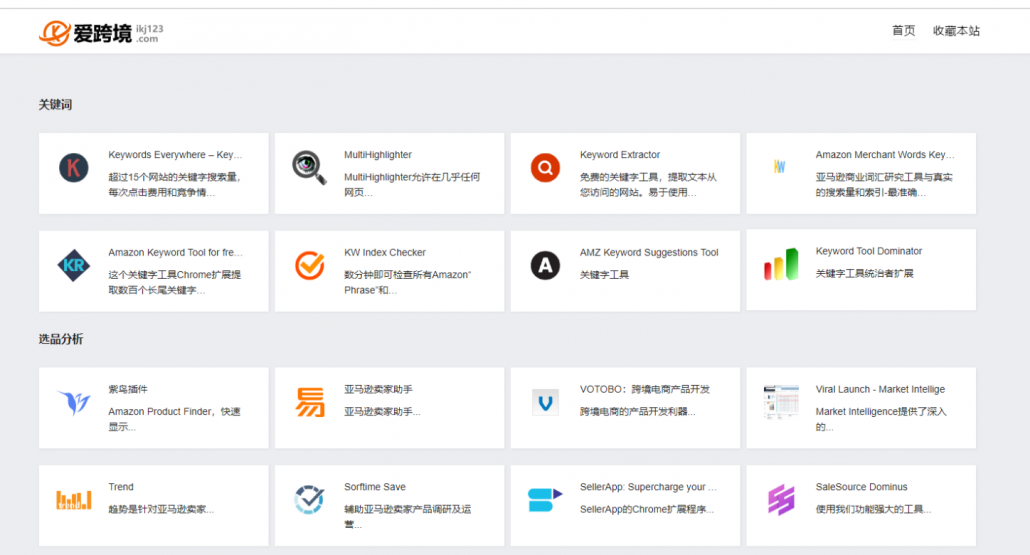Click the 紫鸟插件 bird icon
Image resolution: width=1030 pixels, height=555 pixels.
point(74,403)
